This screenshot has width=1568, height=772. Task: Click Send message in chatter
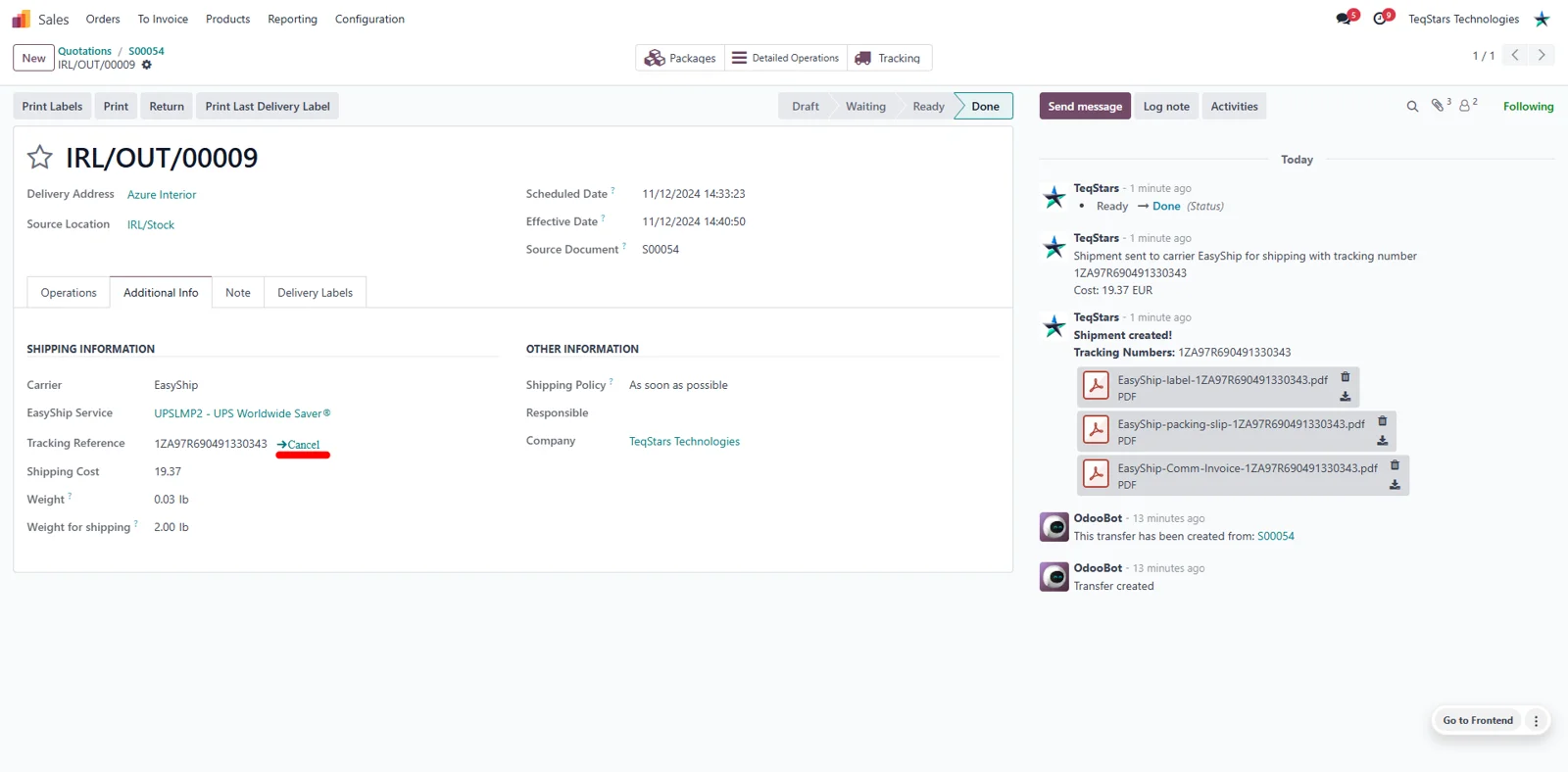[x=1085, y=106]
